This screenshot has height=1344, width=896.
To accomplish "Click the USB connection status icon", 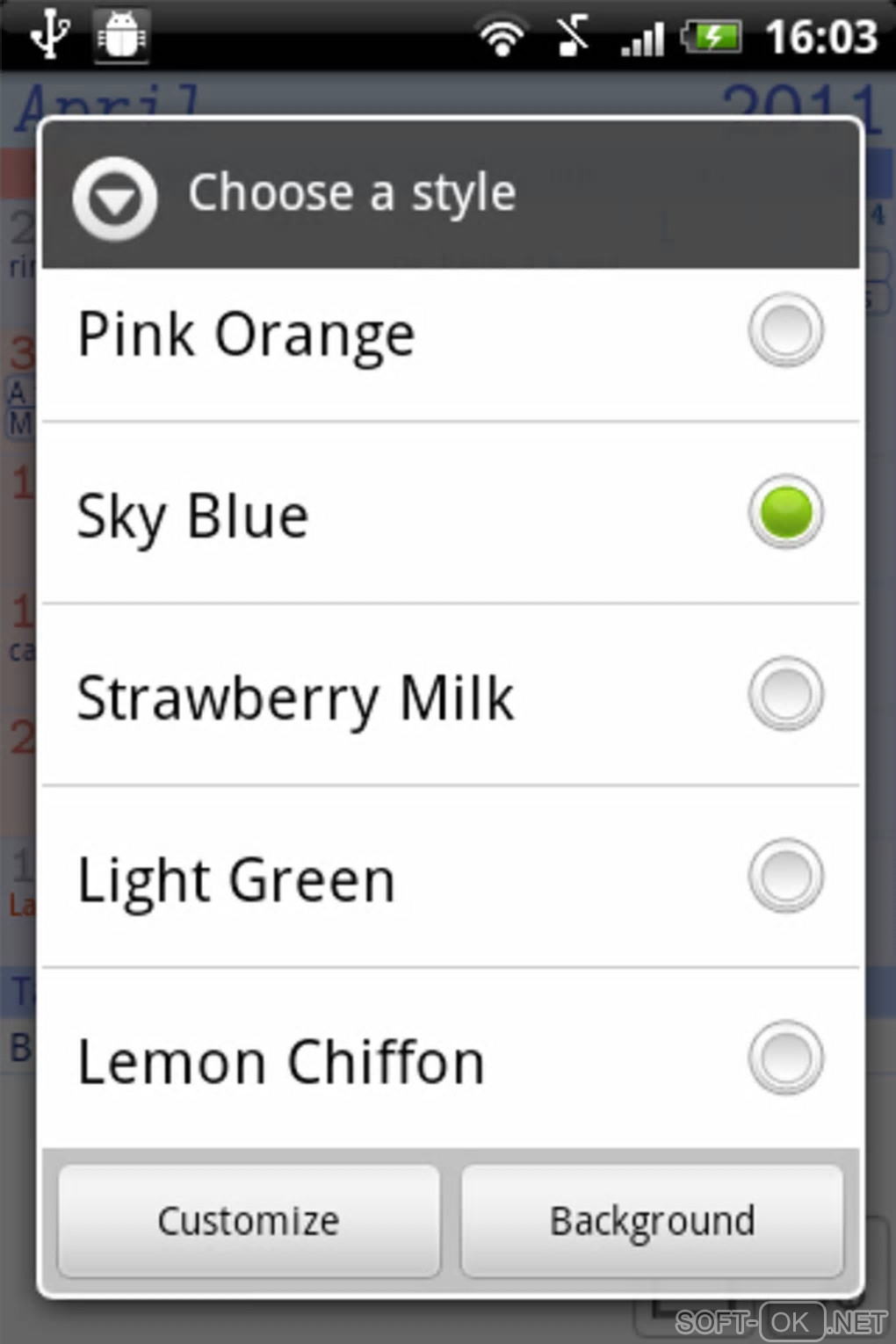I will coord(49,35).
